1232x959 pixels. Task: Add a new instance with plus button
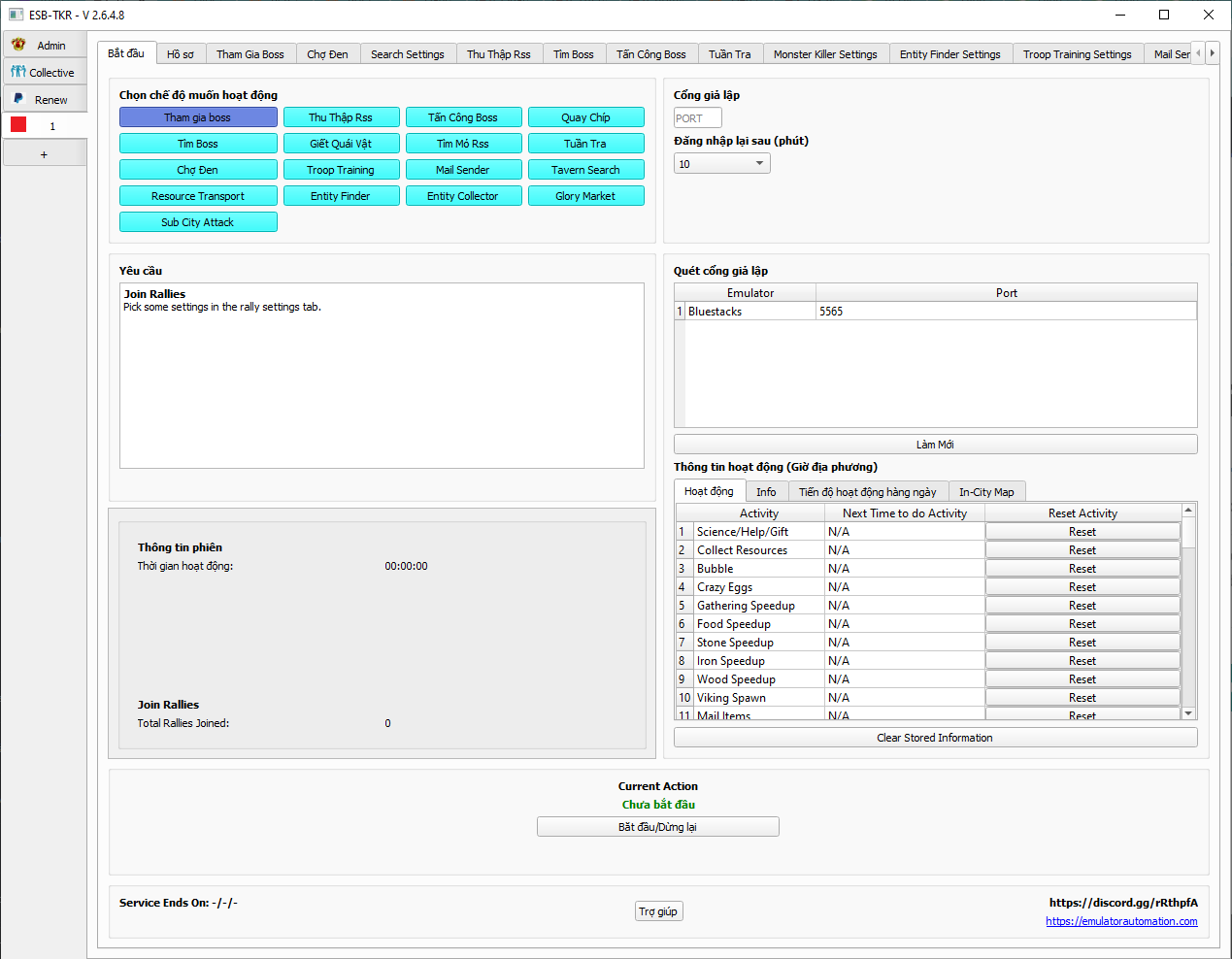point(45,154)
